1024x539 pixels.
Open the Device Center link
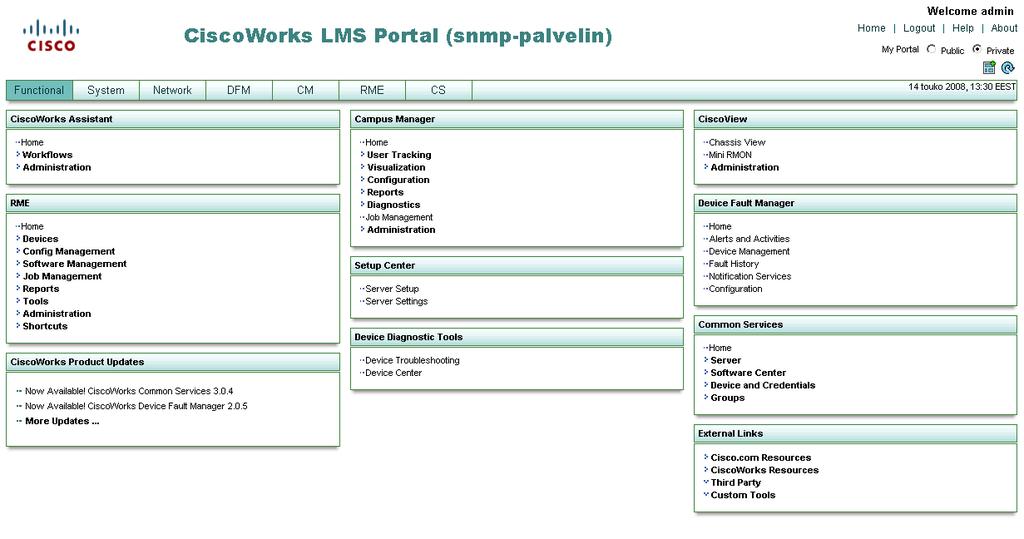[x=393, y=373]
